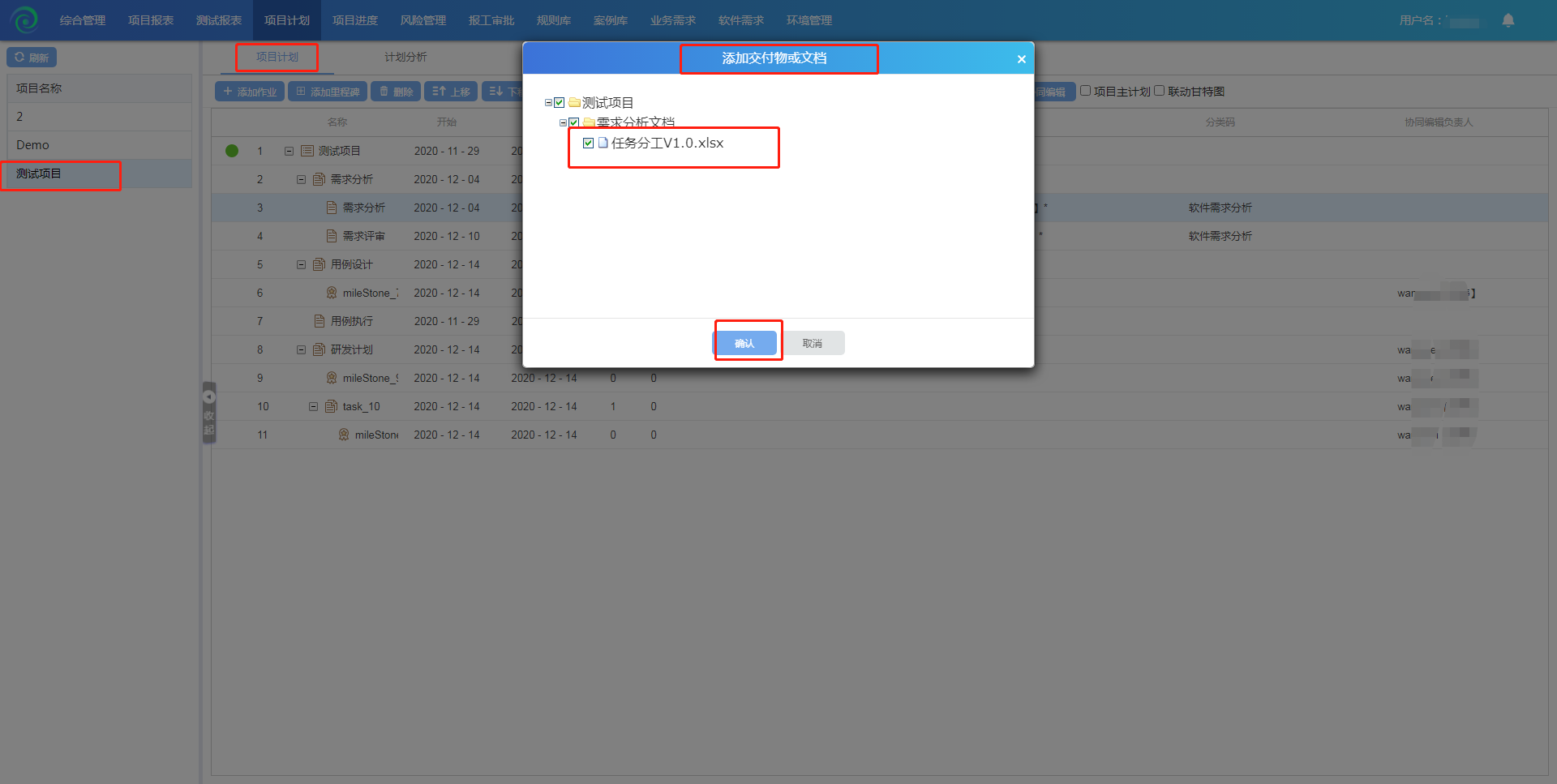Screen dimensions: 1557x784
Task: Open the 业务需求 menu
Action: pyautogui.click(x=673, y=20)
